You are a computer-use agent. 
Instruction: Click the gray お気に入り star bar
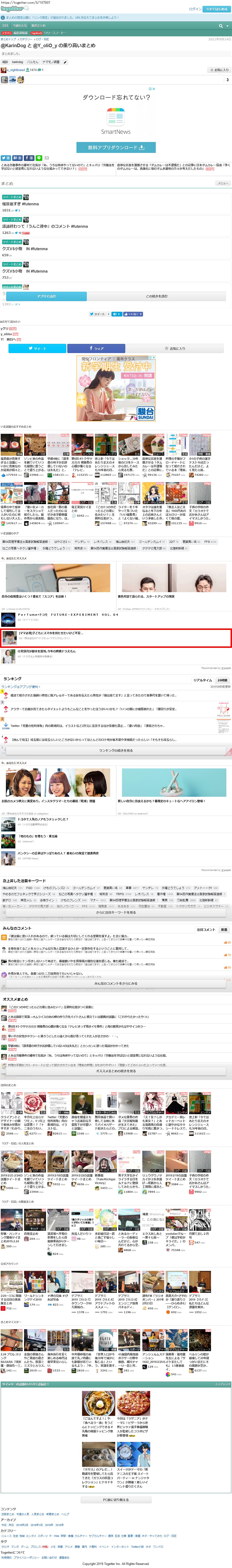click(176, 349)
